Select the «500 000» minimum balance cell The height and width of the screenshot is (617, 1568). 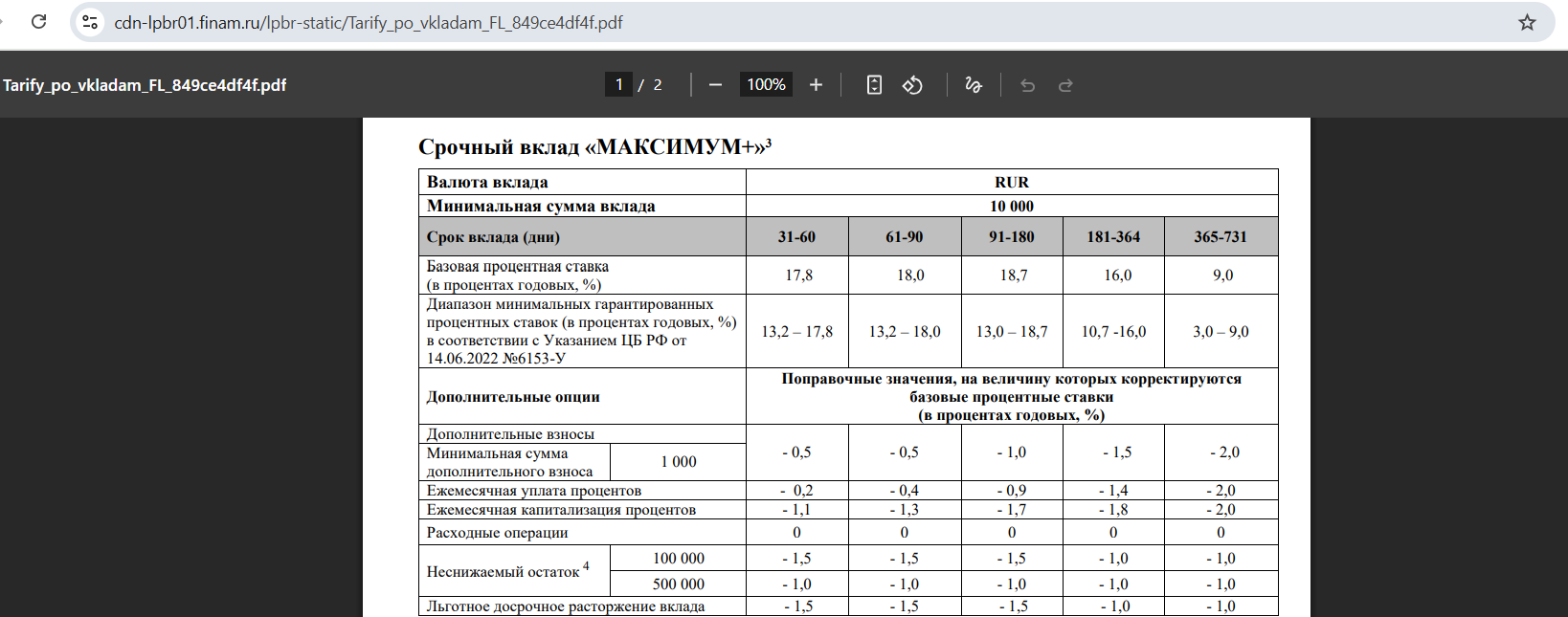point(679,584)
